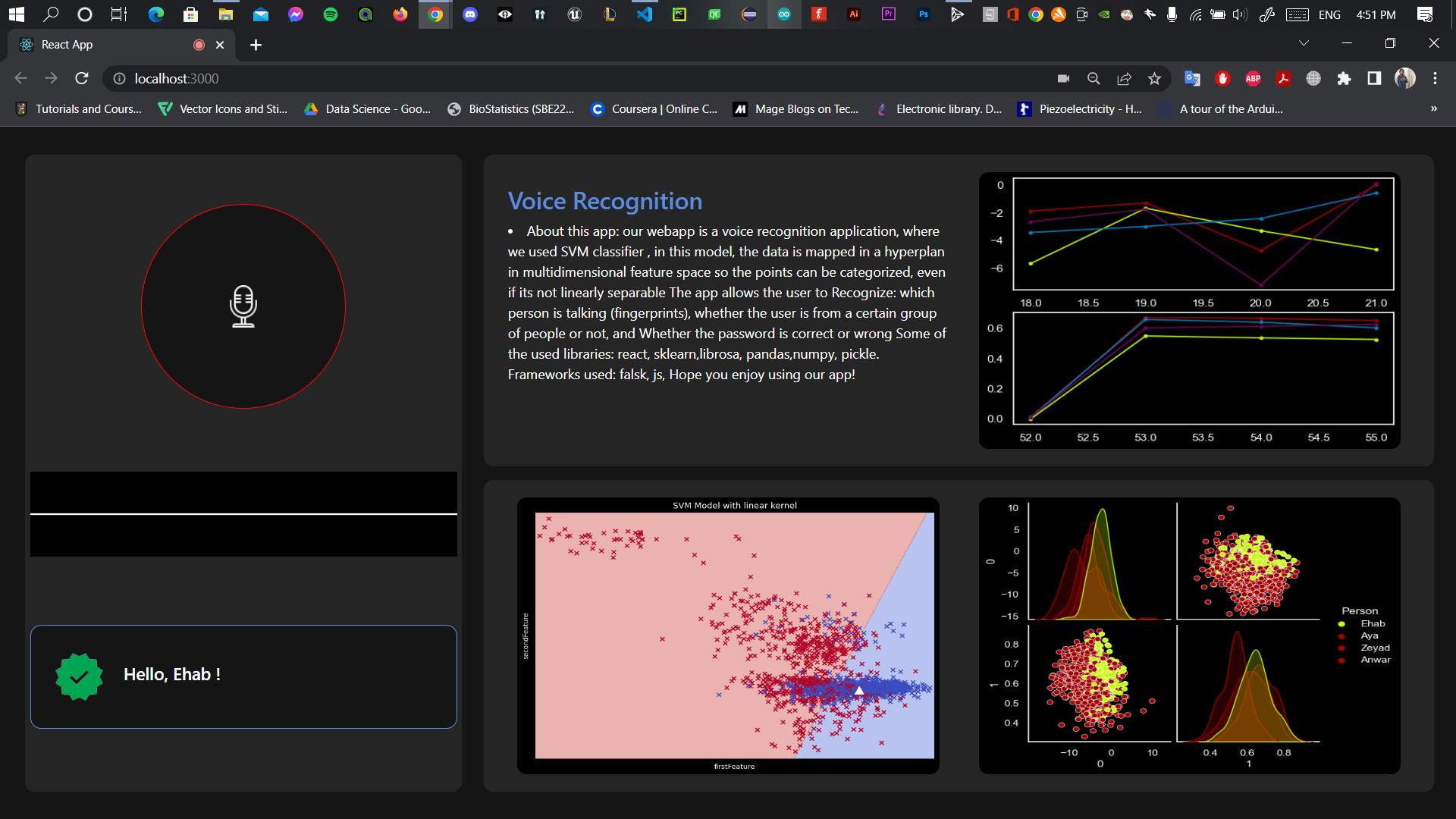Viewport: 1456px width, 819px height.
Task: Click the video camera icon in the address bar
Action: pyautogui.click(x=1063, y=78)
